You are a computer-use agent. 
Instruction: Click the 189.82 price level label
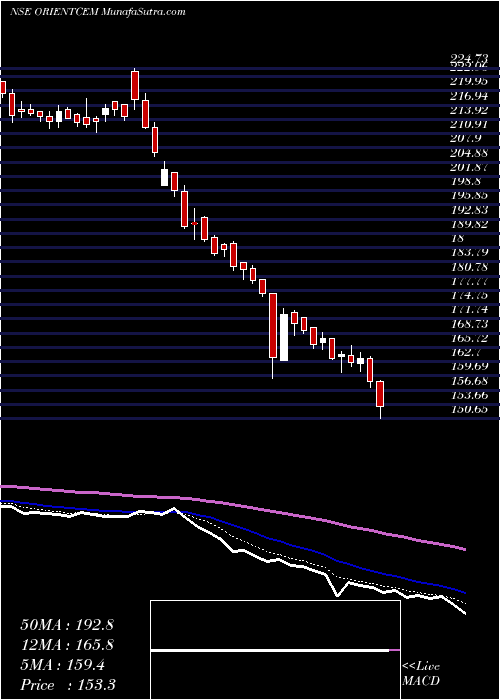(x=468, y=224)
